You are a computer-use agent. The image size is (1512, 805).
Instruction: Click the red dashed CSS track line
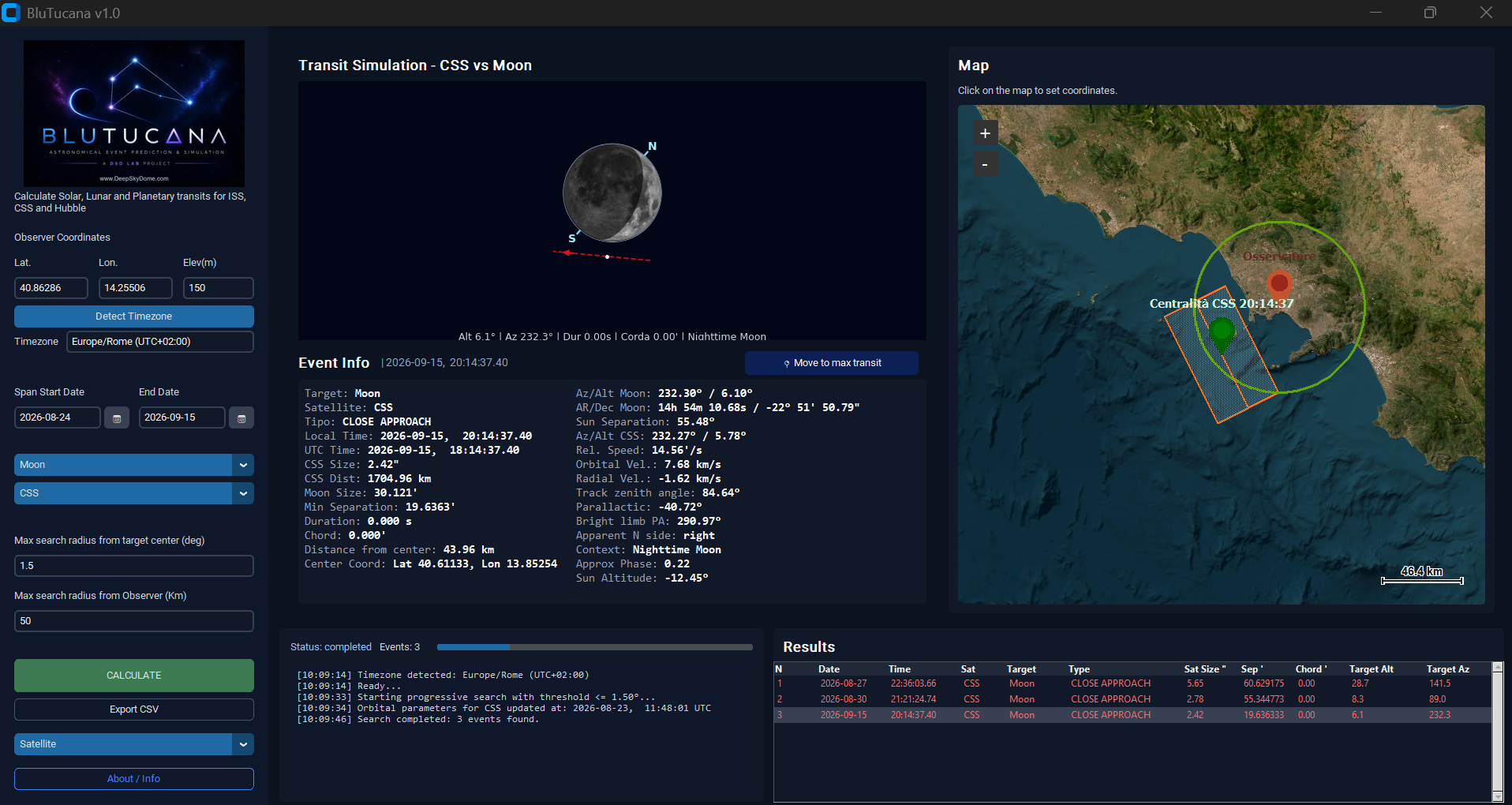click(602, 256)
